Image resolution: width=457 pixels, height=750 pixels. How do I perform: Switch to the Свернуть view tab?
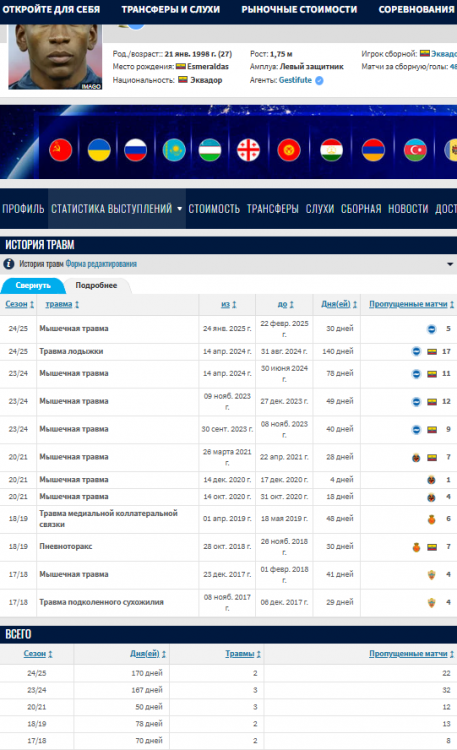point(33,286)
